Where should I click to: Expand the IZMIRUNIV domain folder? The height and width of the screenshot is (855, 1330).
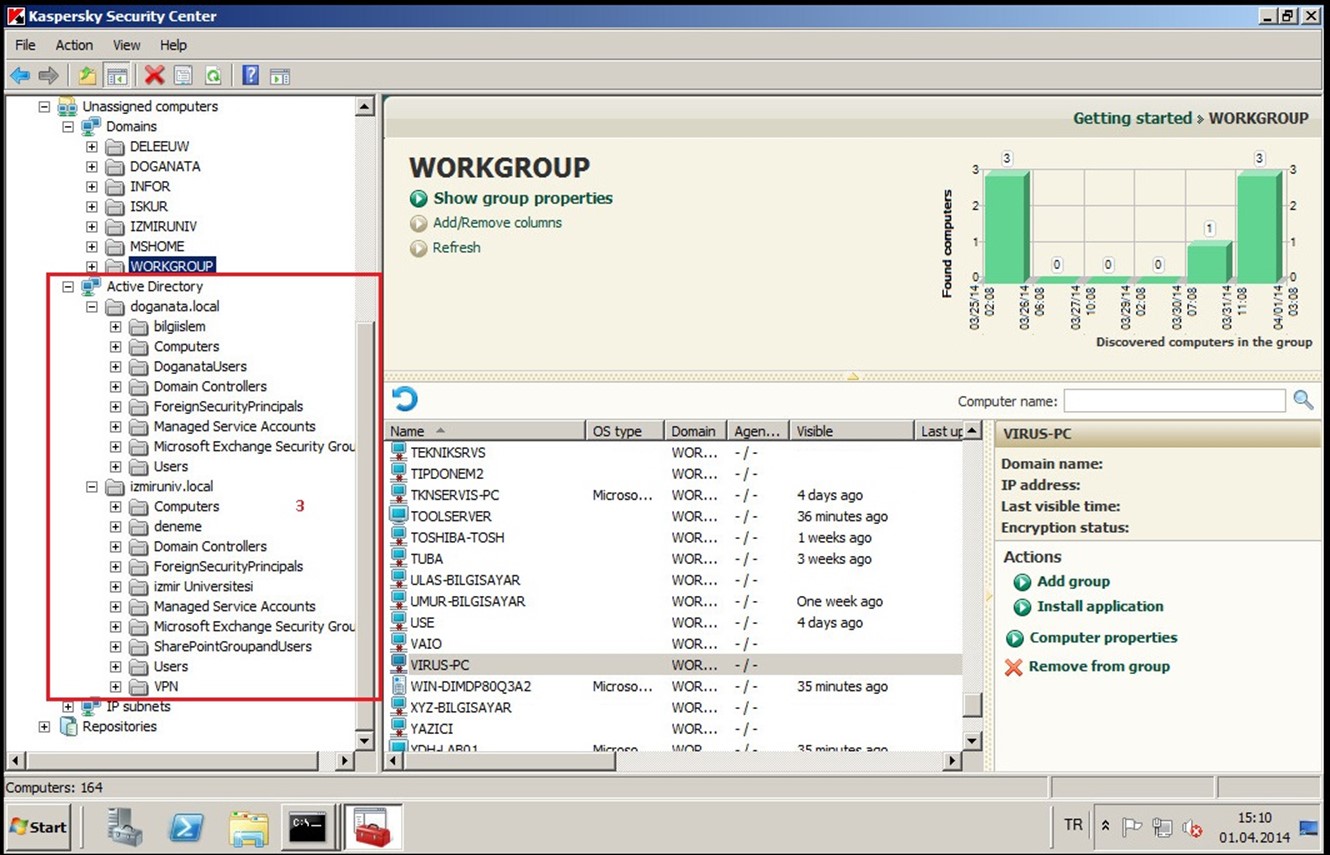[x=92, y=226]
